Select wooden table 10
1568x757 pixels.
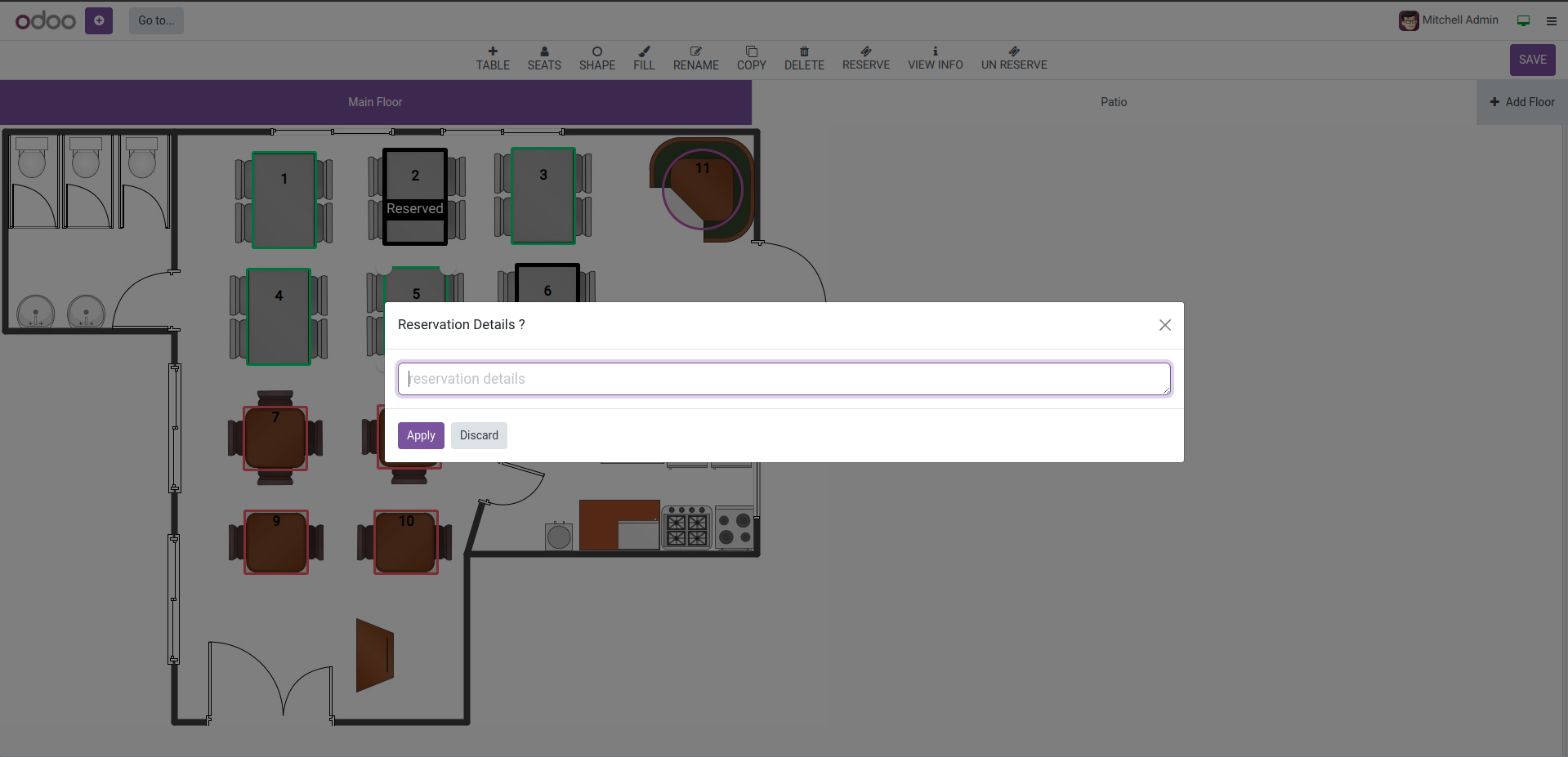406,542
